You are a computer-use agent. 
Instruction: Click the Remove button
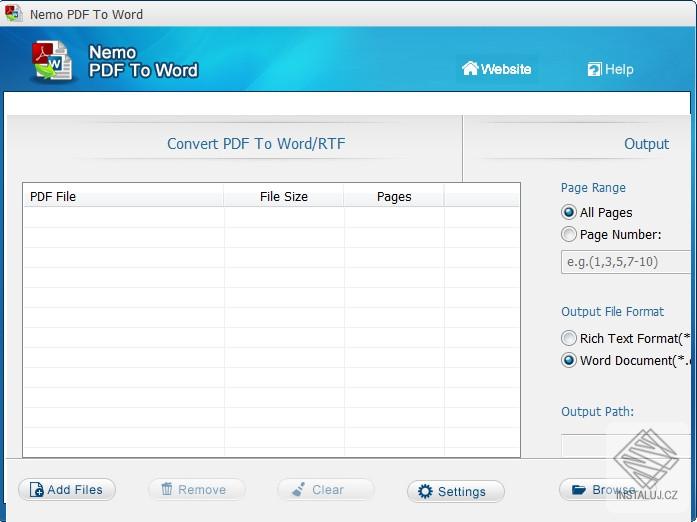pyautogui.click(x=196, y=490)
